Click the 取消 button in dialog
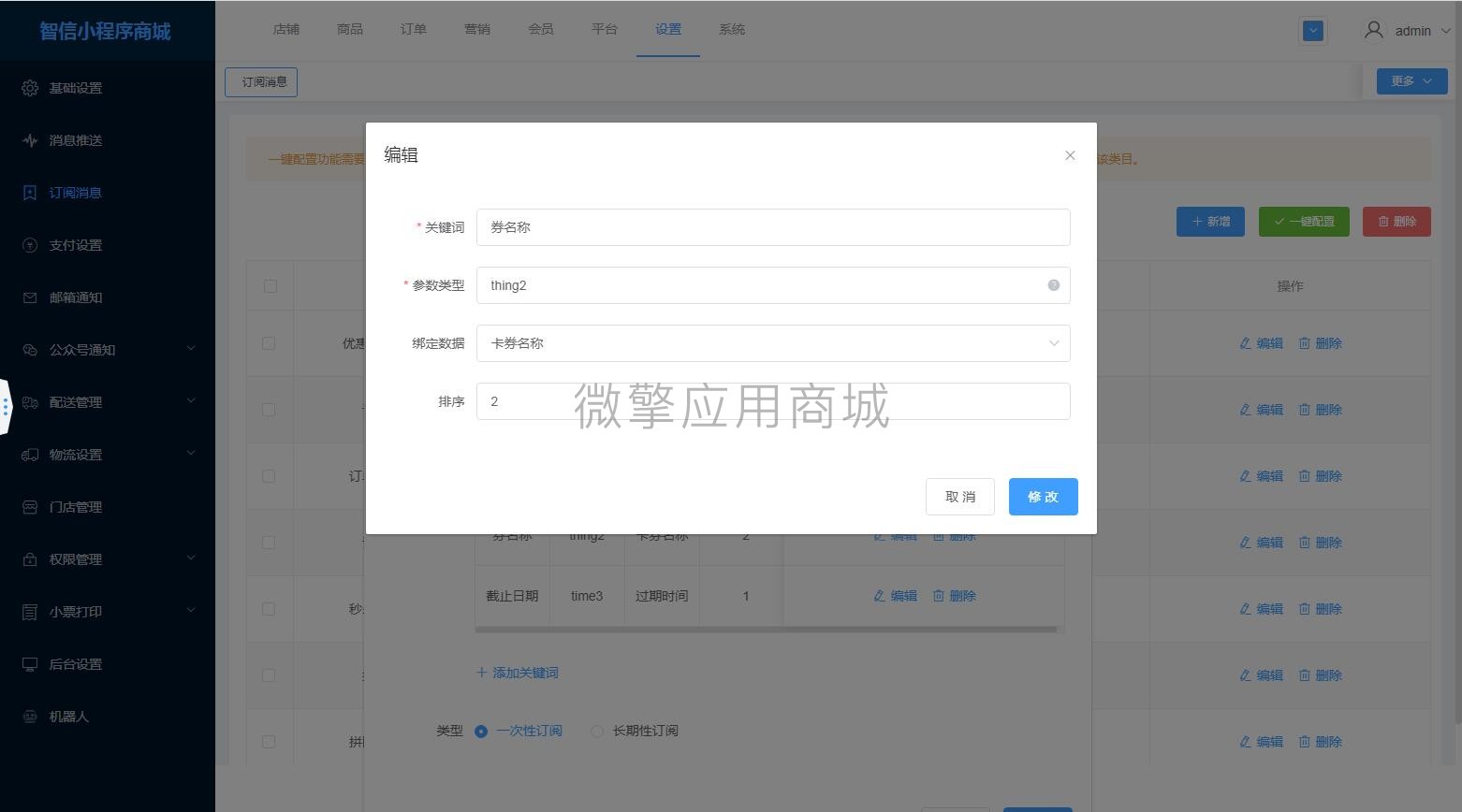 point(960,497)
